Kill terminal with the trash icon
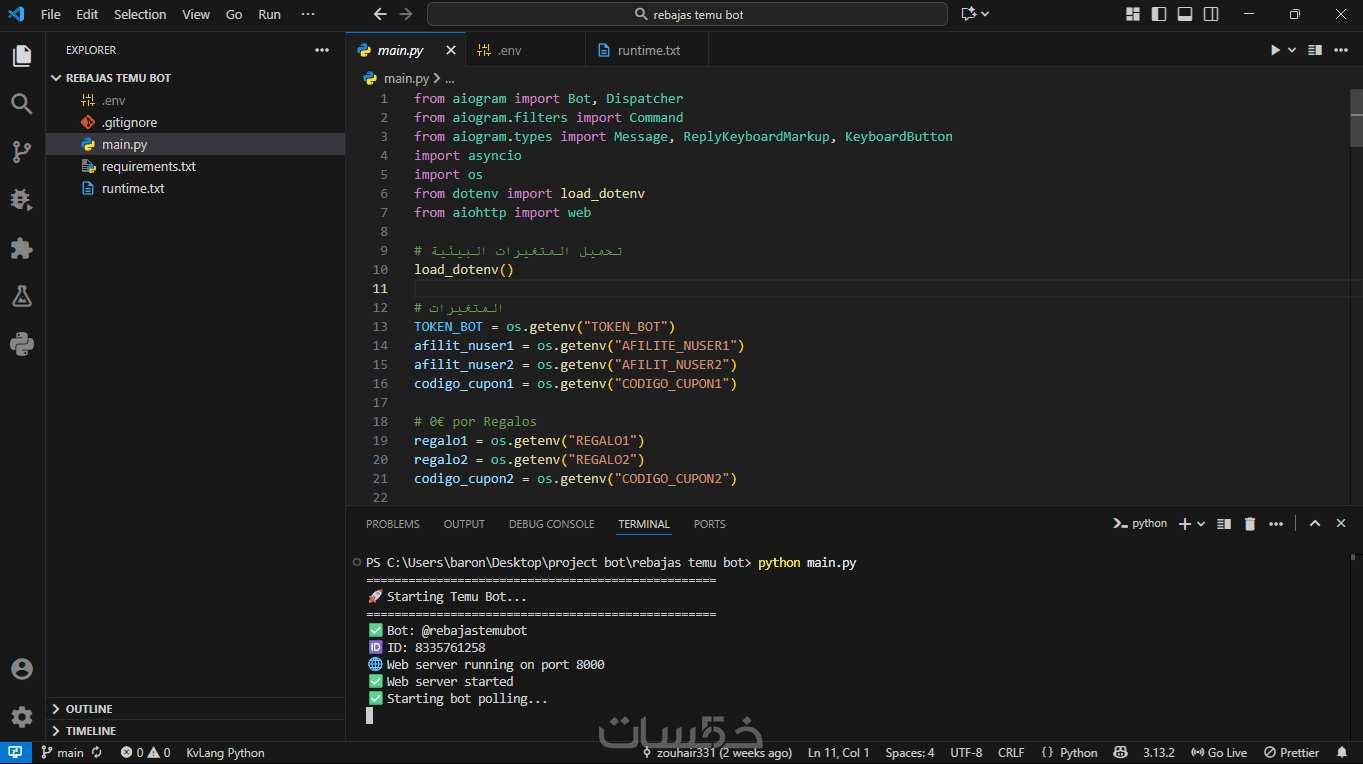 (x=1249, y=524)
